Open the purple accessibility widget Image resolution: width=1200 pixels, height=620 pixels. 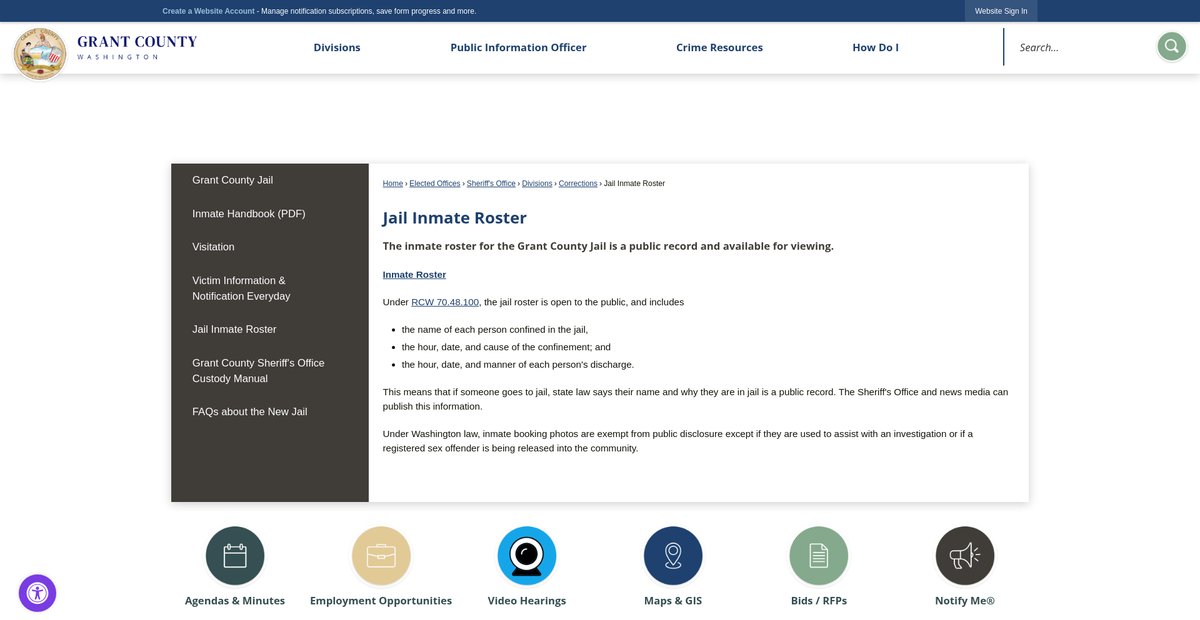click(x=38, y=593)
